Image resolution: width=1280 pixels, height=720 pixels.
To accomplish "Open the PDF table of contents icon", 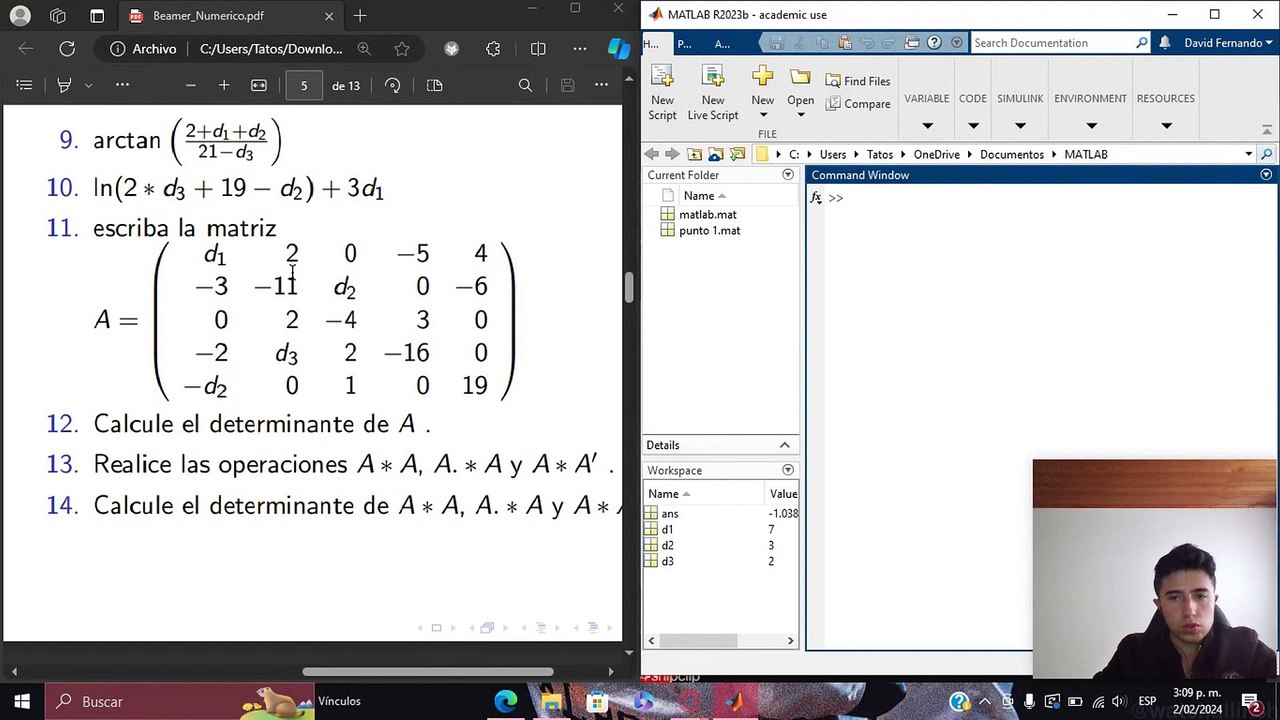I will (x=25, y=86).
